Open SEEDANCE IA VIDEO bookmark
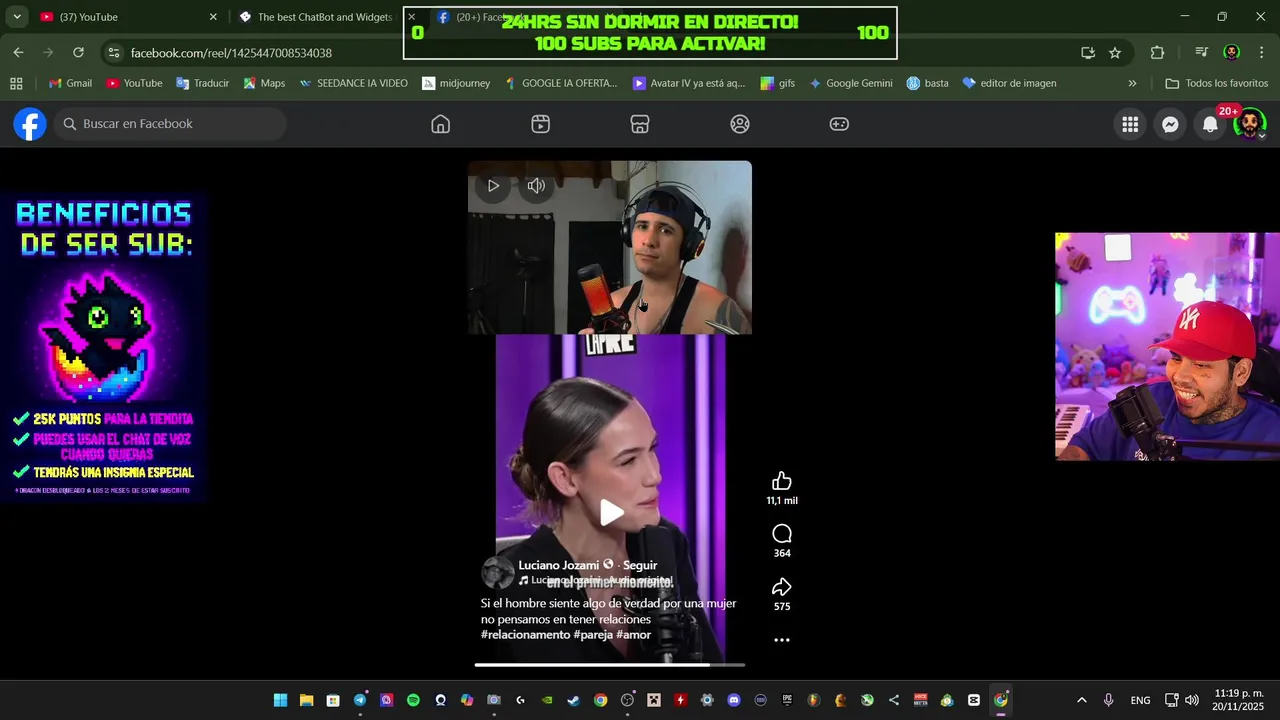The height and width of the screenshot is (720, 1280). click(353, 83)
